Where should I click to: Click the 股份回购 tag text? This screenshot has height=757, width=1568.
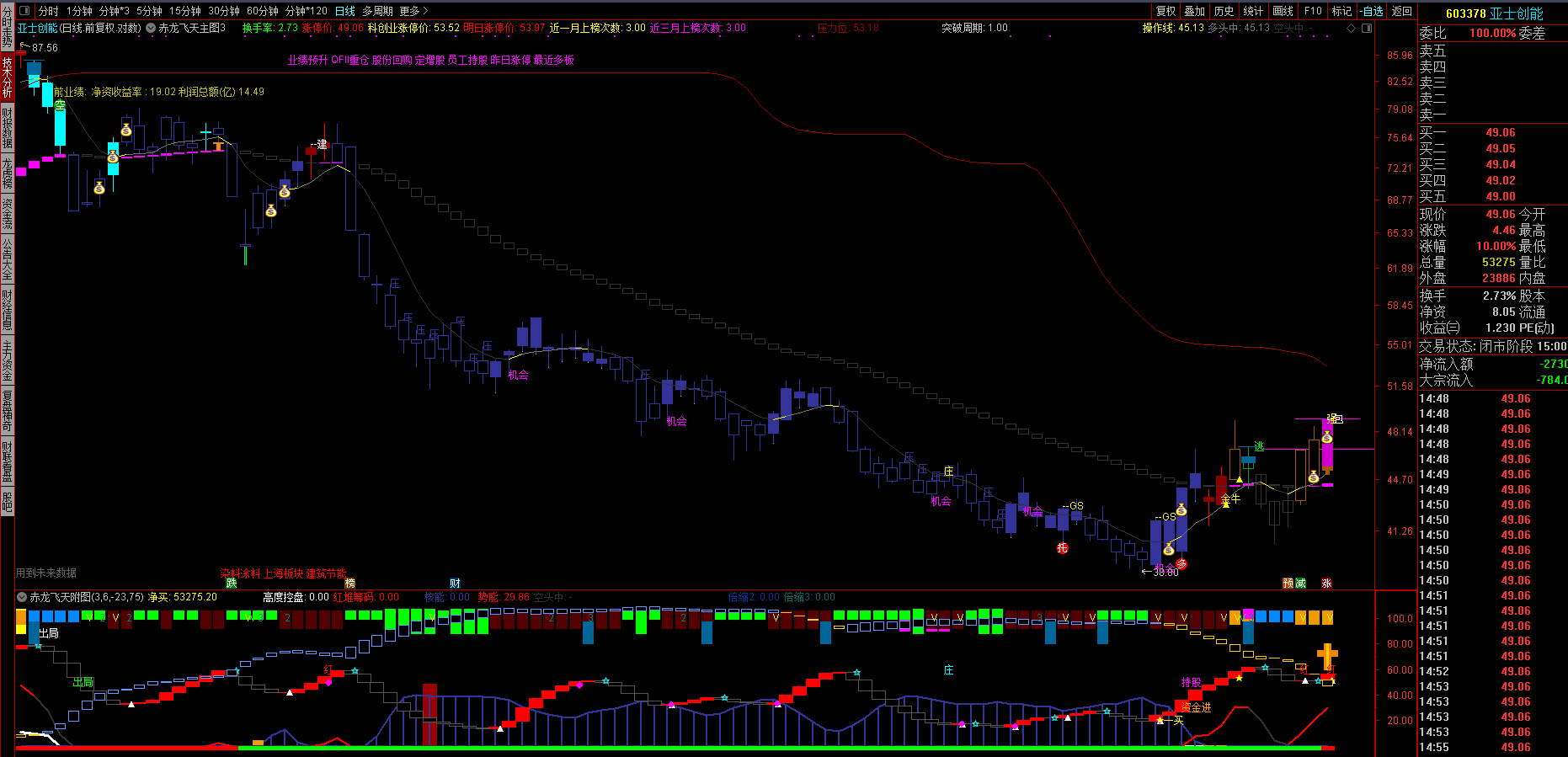pos(392,61)
